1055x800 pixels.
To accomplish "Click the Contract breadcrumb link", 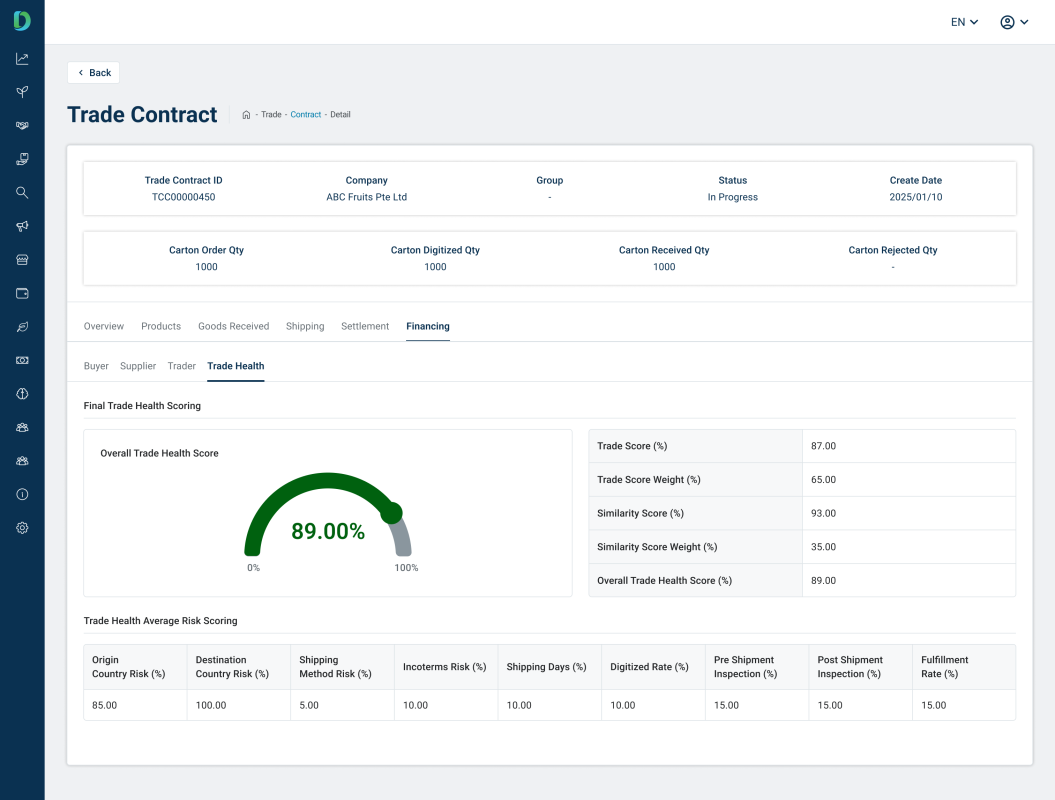I will (x=306, y=115).
